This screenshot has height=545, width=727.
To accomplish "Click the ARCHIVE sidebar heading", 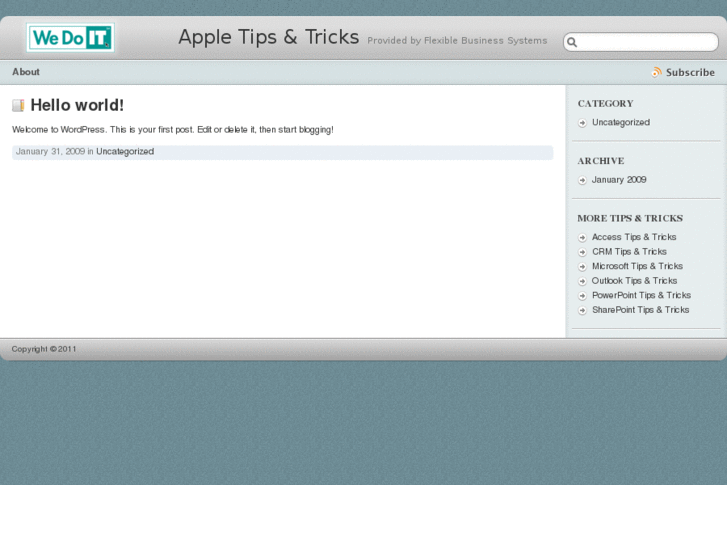I will [x=600, y=161].
